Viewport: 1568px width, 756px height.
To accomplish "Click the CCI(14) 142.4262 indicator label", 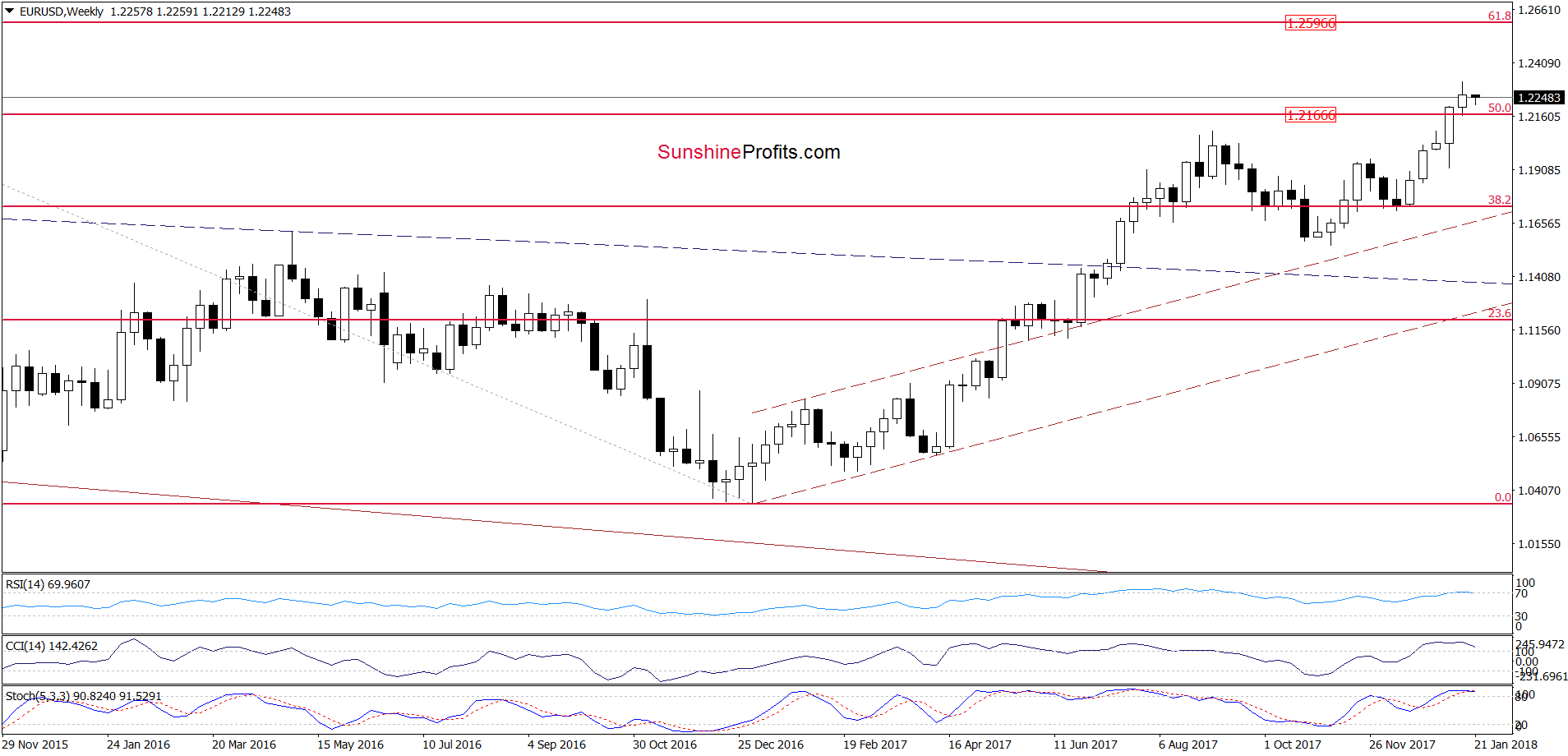I will (x=52, y=646).
